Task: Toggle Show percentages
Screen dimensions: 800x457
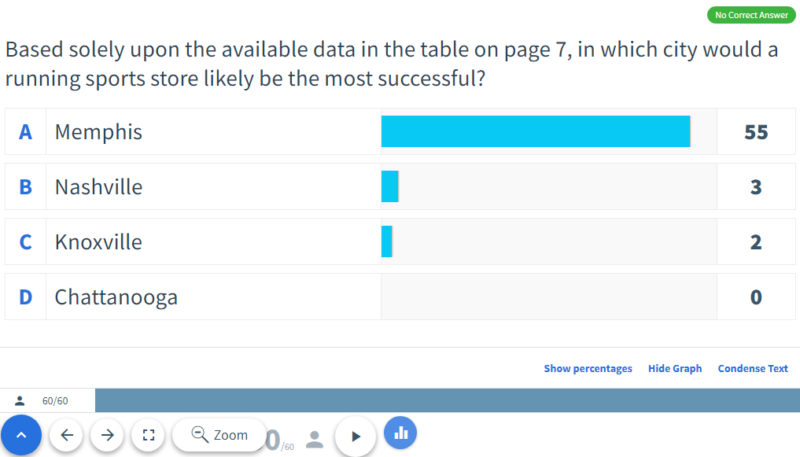Action: pyautogui.click(x=588, y=368)
